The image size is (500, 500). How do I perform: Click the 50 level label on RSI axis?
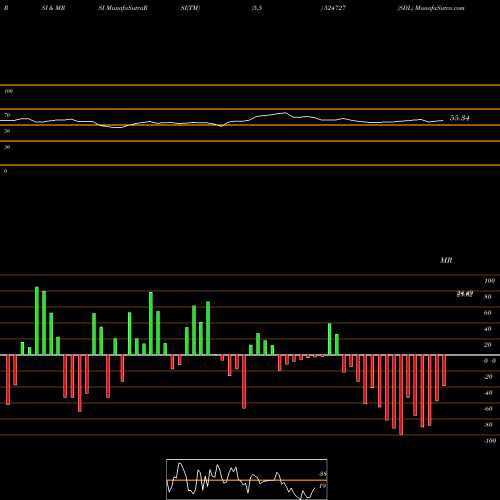pos(7,131)
